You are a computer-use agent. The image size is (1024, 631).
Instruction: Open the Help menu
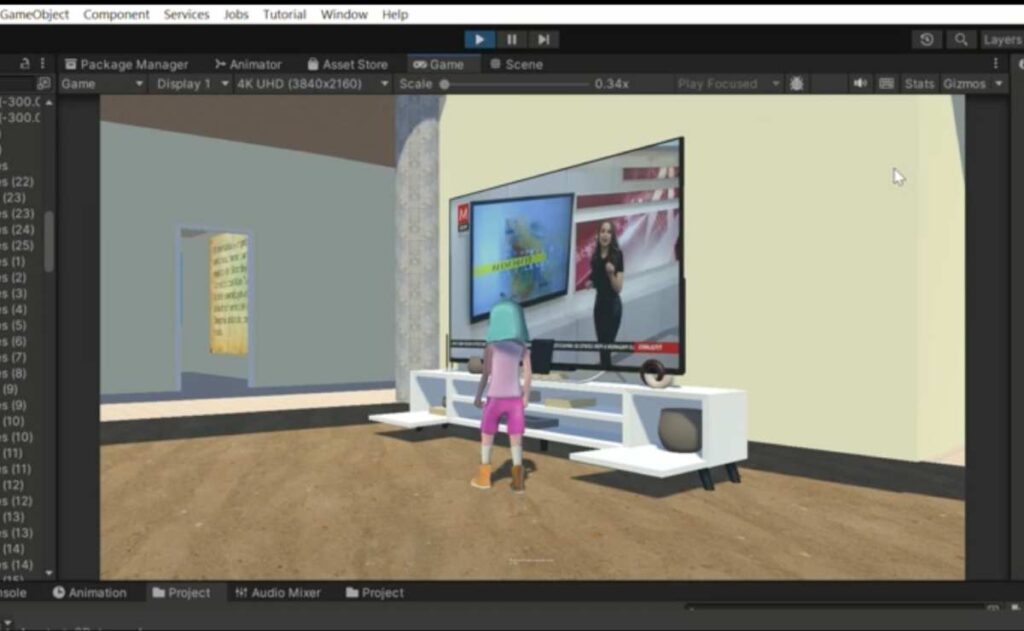[x=394, y=14]
